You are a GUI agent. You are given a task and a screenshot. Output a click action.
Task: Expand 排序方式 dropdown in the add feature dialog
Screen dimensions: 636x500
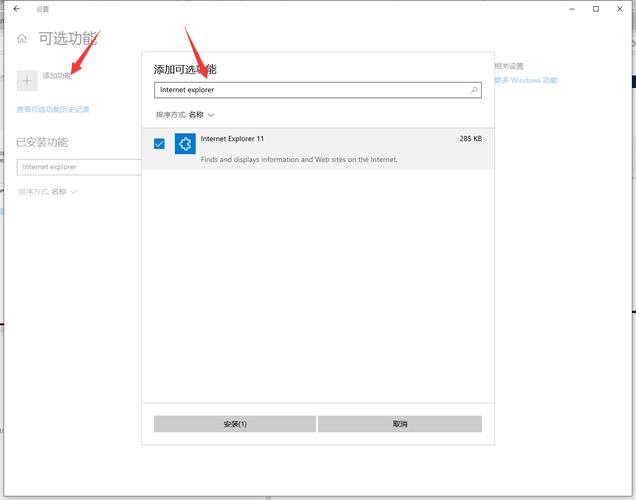pos(185,115)
